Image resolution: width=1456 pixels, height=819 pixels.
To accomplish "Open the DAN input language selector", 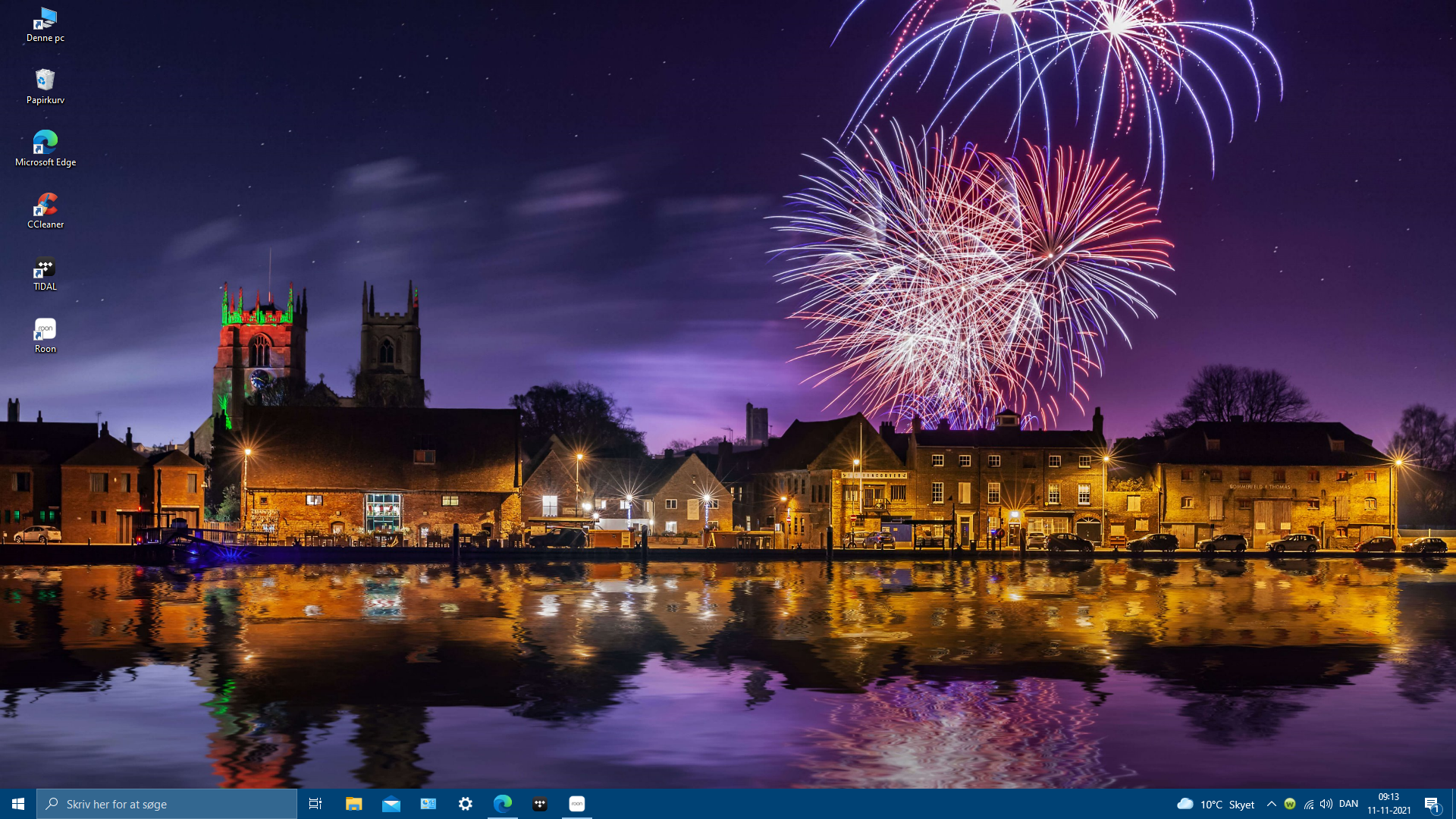I will click(1348, 804).
